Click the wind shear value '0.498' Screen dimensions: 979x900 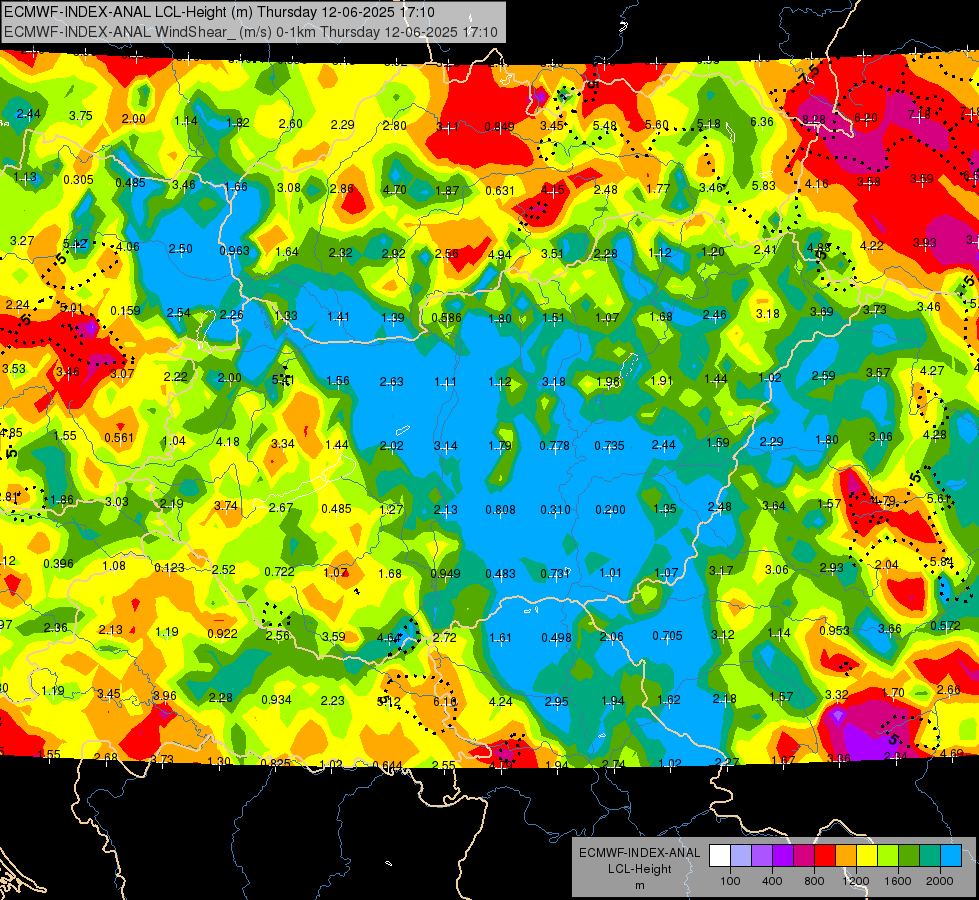pyautogui.click(x=556, y=638)
